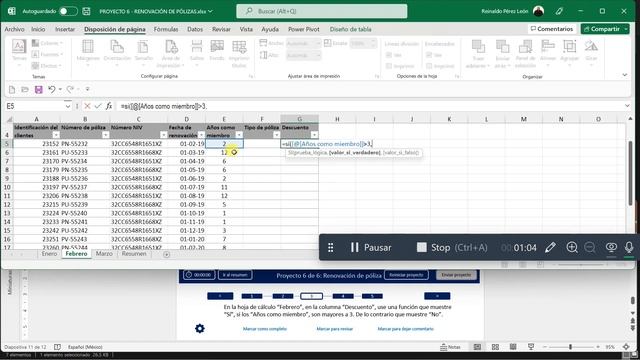This screenshot has width=640, height=360.
Task: Pause the screen recording
Action: tap(371, 247)
